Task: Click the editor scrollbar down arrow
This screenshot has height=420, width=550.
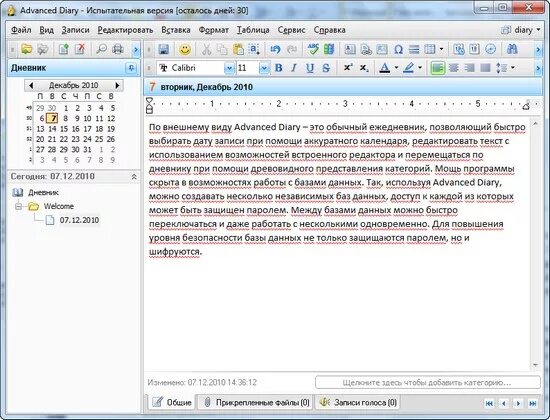Action: point(536,365)
